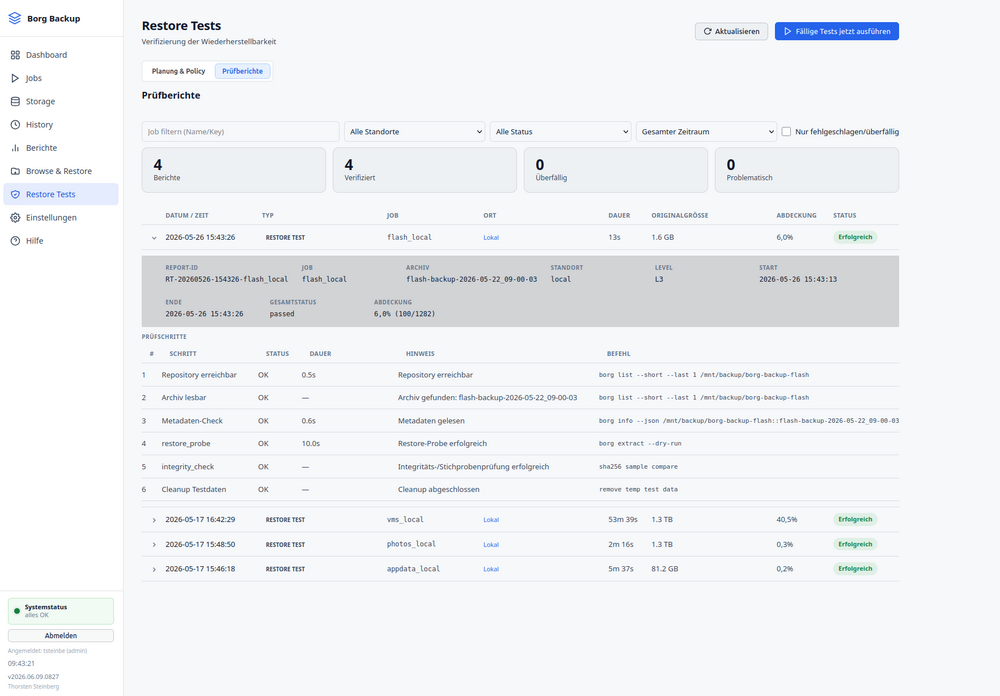Screen dimensions: 1000x696
Task: Open Berichte via bar chart icon
Action: tap(15, 147)
